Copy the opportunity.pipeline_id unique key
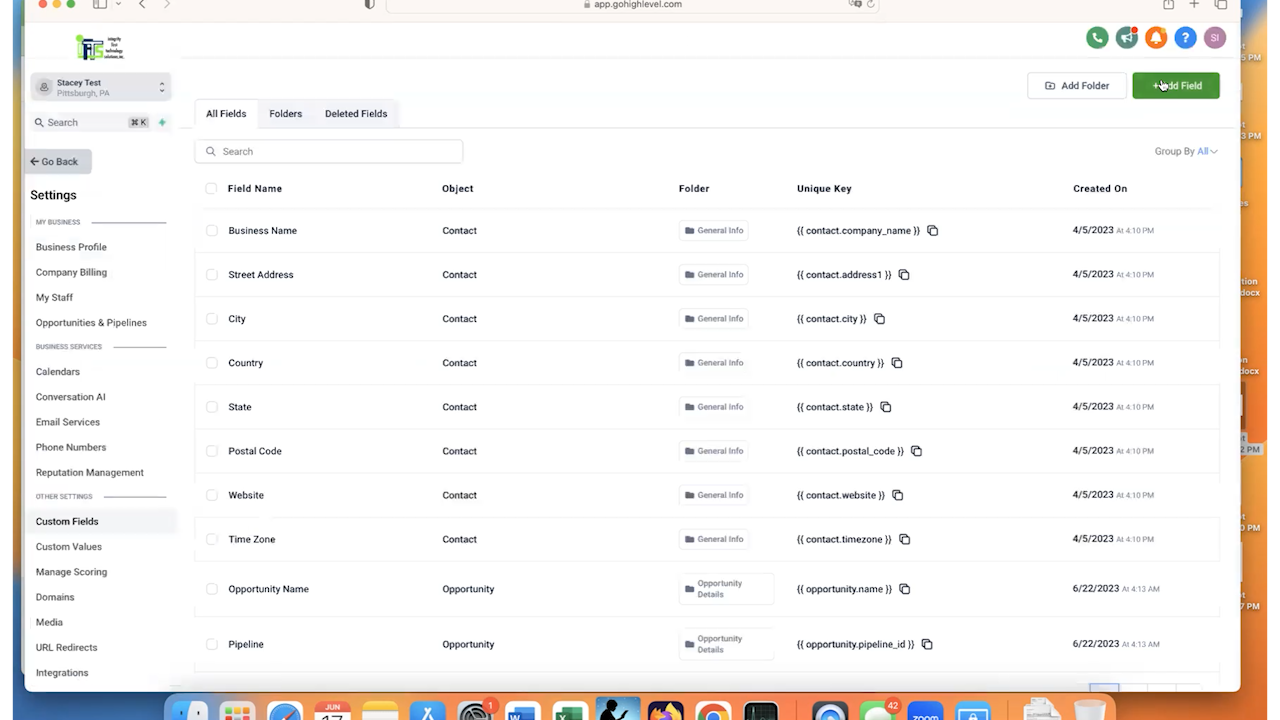1280x720 pixels. (x=926, y=644)
